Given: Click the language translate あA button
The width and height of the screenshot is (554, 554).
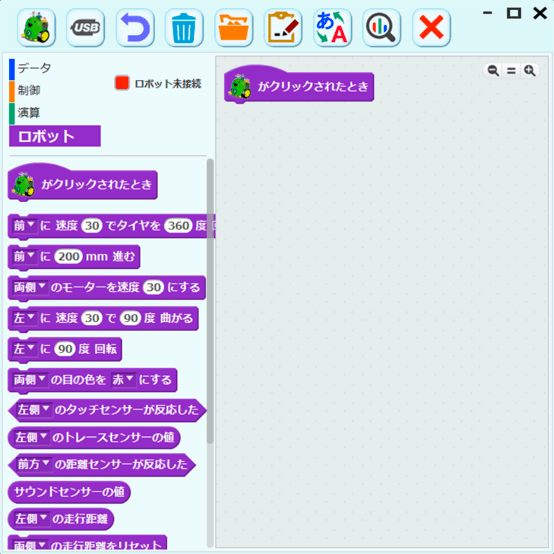Looking at the screenshot, I should (332, 28).
